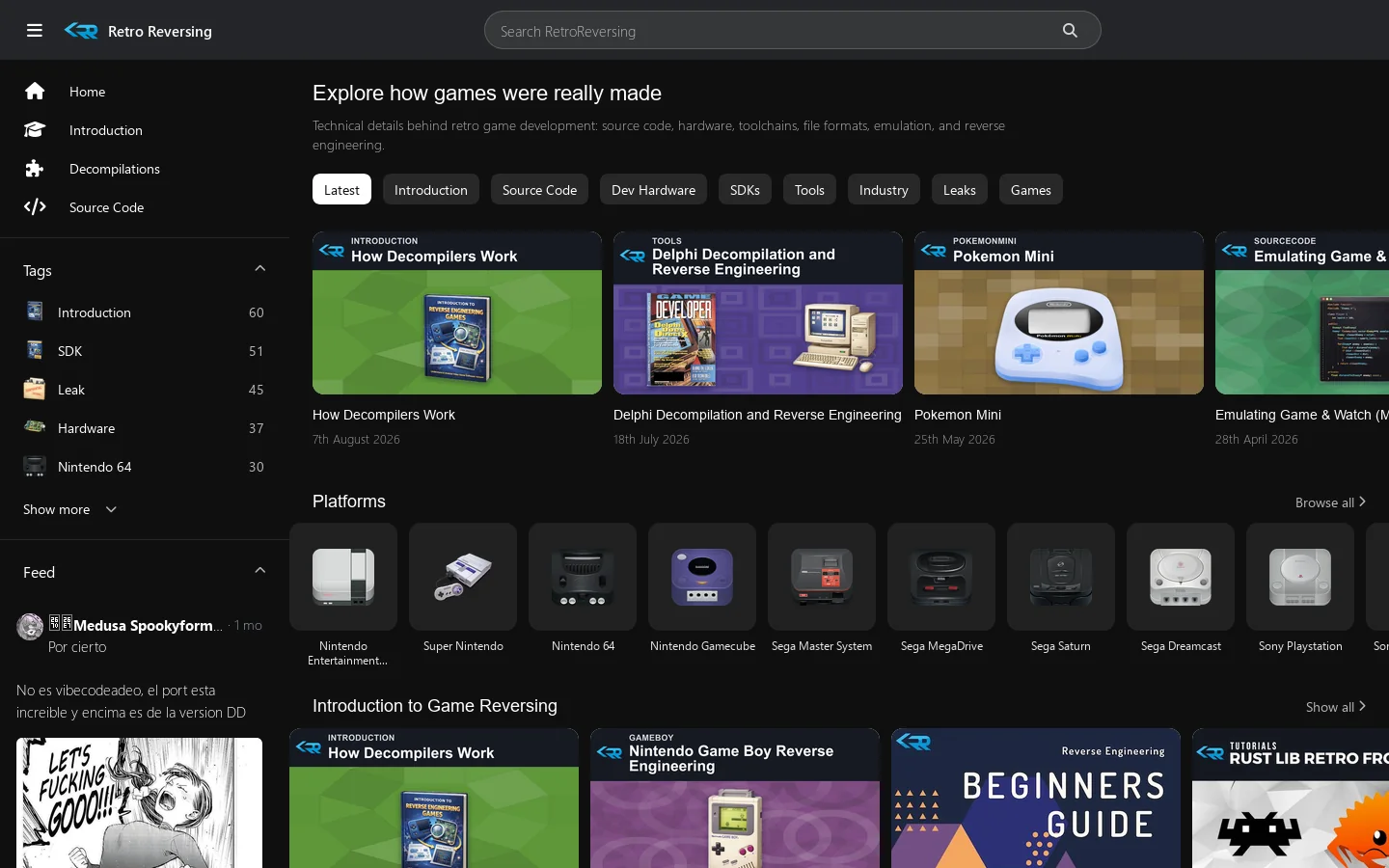Open the Delphi Decompilation article thumbnail
Image resolution: width=1389 pixels, height=868 pixels.
tap(758, 312)
